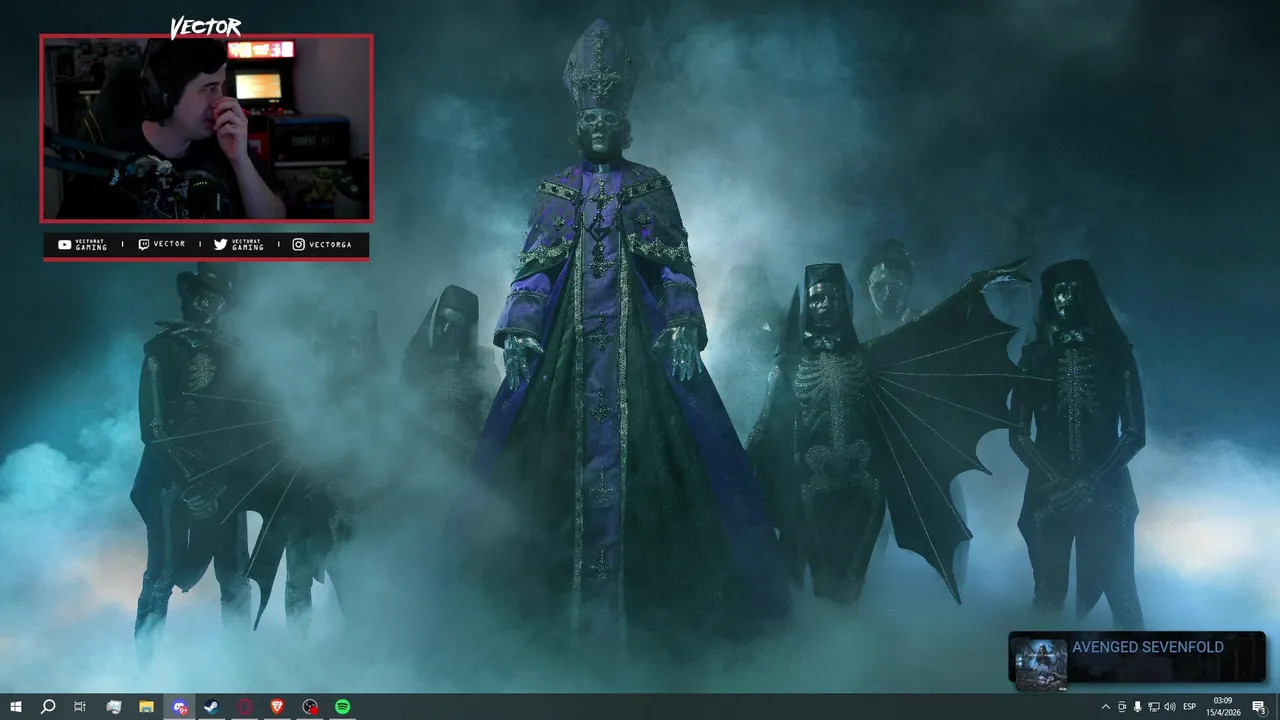This screenshot has width=1280, height=720.
Task: Click the microphone tray icon
Action: point(1137,707)
